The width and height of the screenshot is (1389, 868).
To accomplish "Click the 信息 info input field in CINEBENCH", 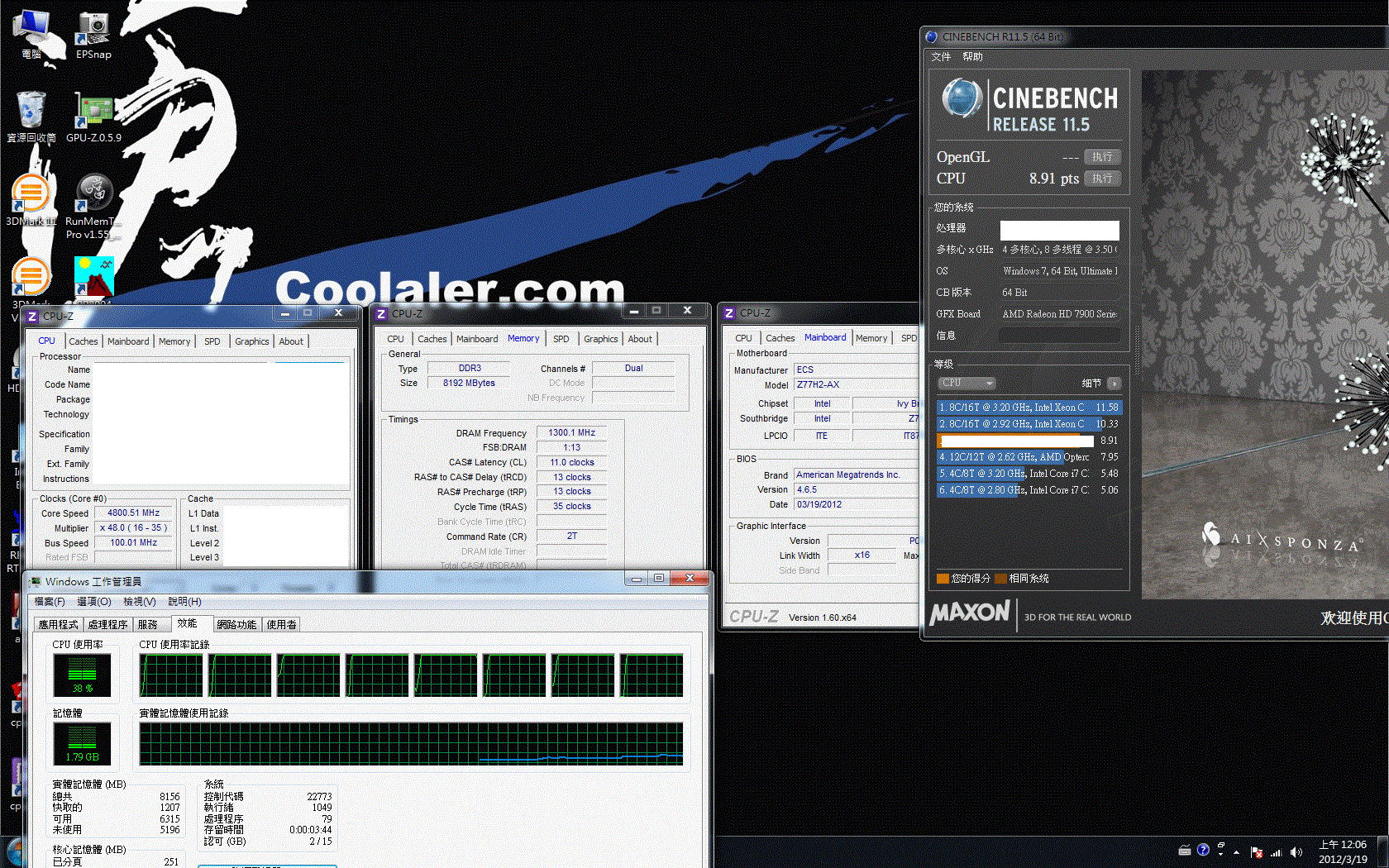I will [x=1059, y=336].
